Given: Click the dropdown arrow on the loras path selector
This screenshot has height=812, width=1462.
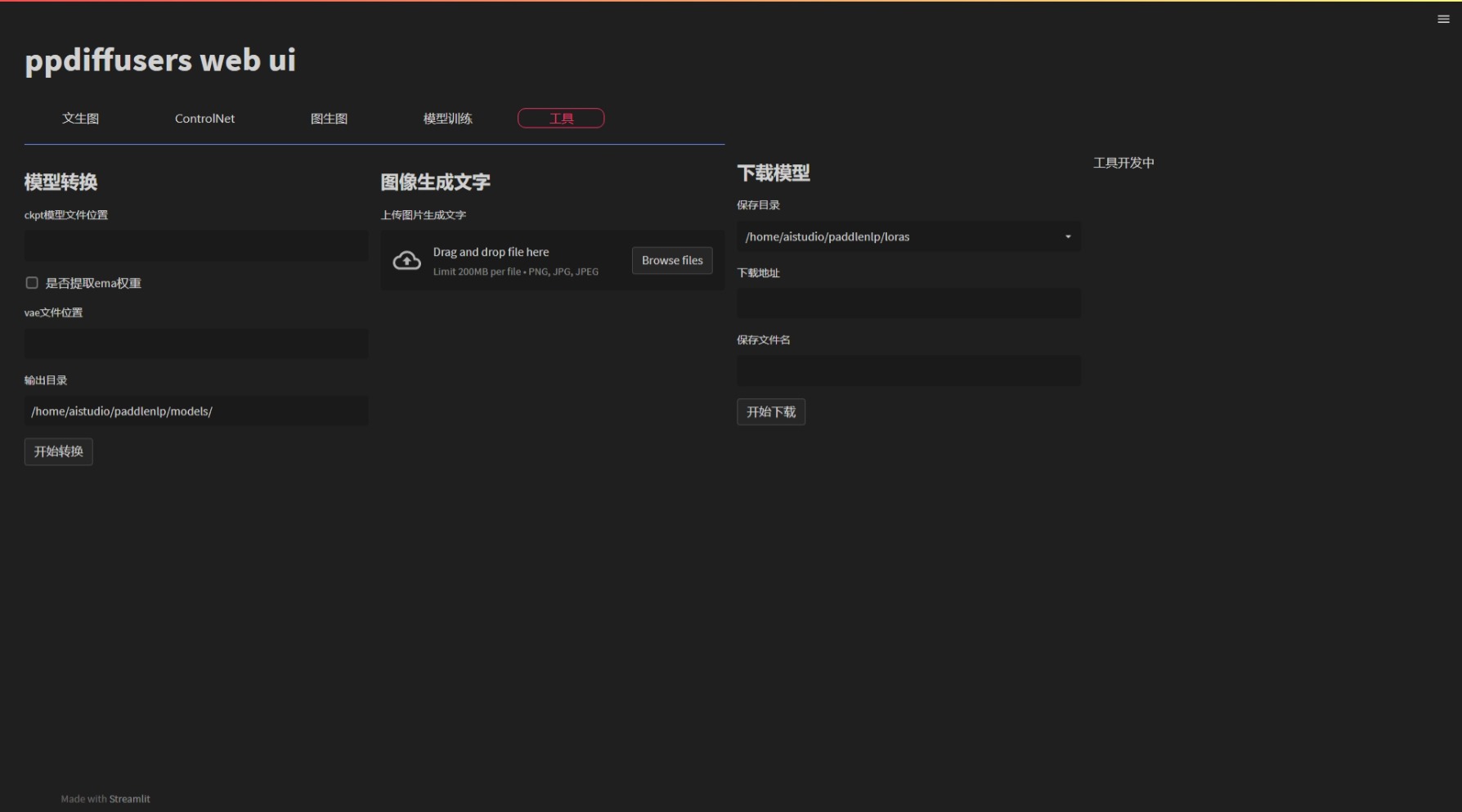Looking at the screenshot, I should point(1067,236).
